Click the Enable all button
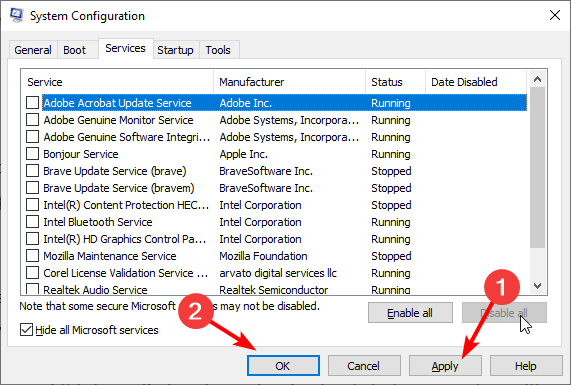The width and height of the screenshot is (571, 385). click(410, 313)
